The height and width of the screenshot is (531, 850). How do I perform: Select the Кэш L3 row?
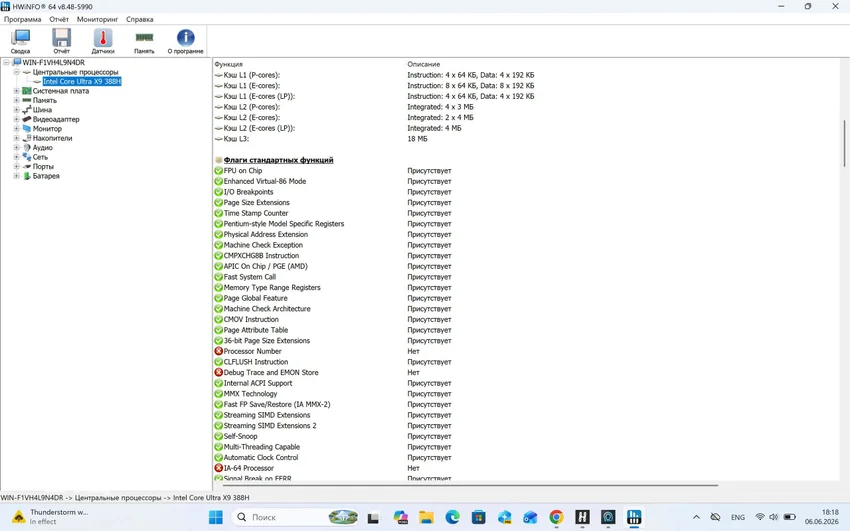pyautogui.click(x=321, y=139)
